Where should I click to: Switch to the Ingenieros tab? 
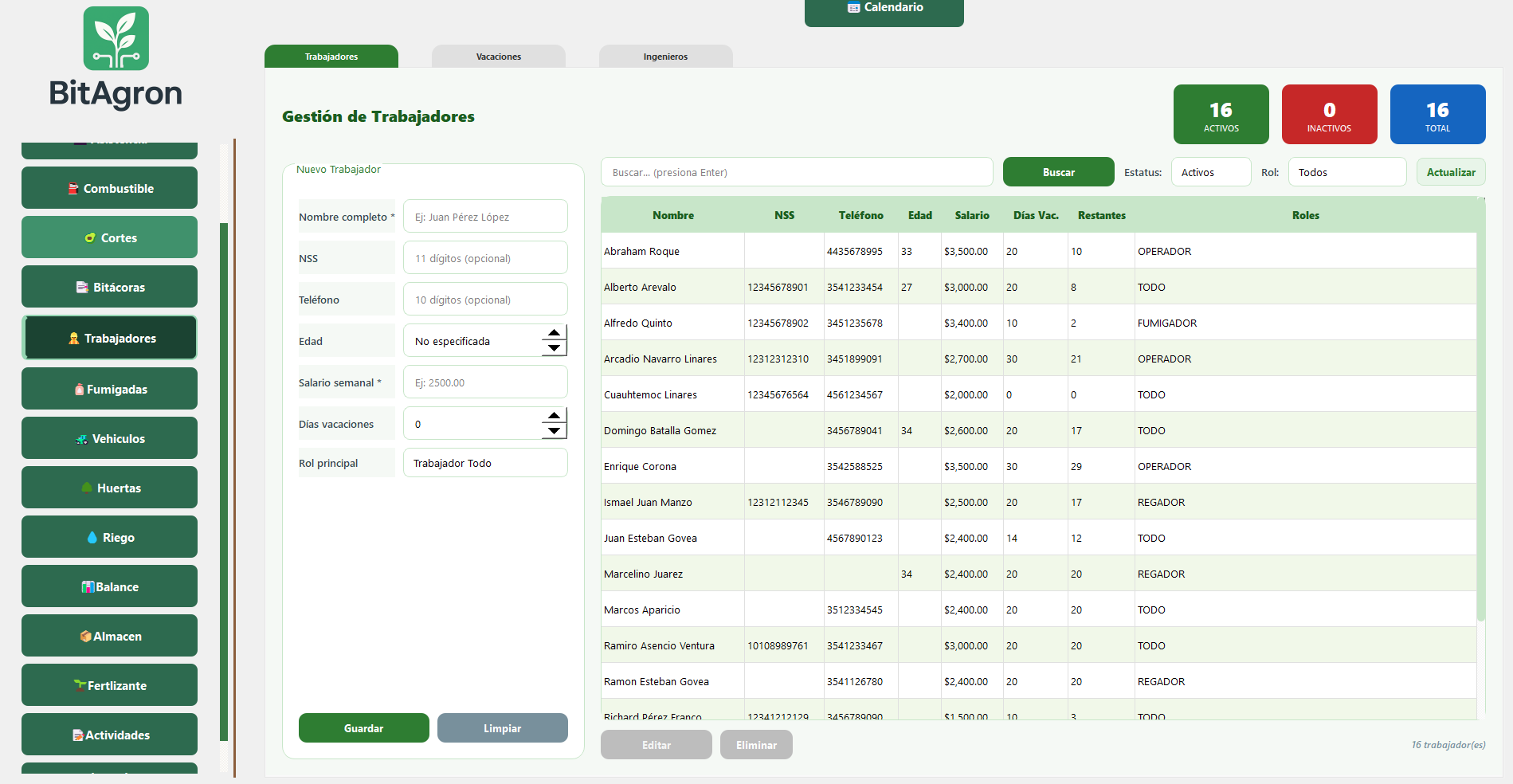(x=666, y=57)
